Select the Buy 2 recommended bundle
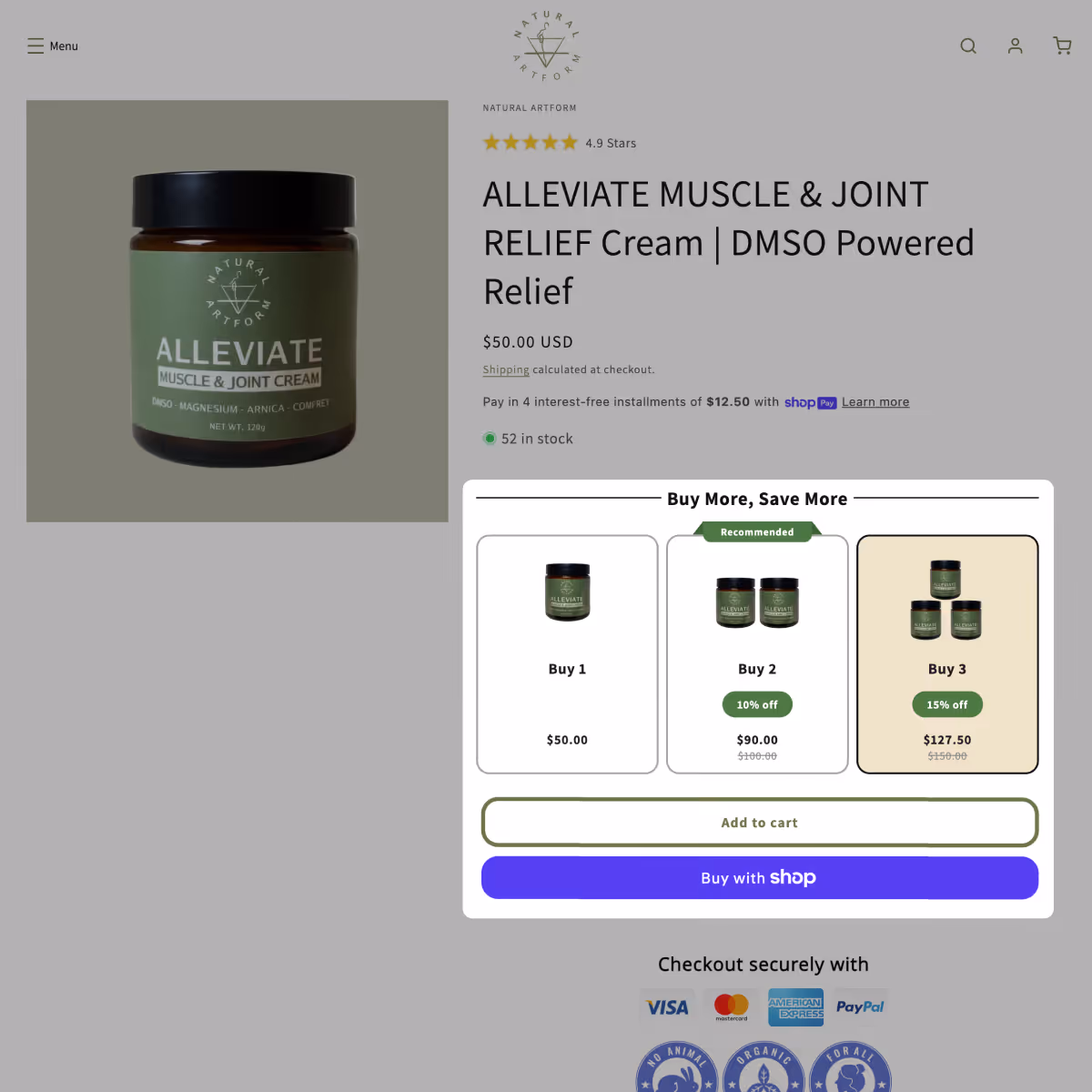Image resolution: width=1092 pixels, height=1092 pixels. pos(757,654)
